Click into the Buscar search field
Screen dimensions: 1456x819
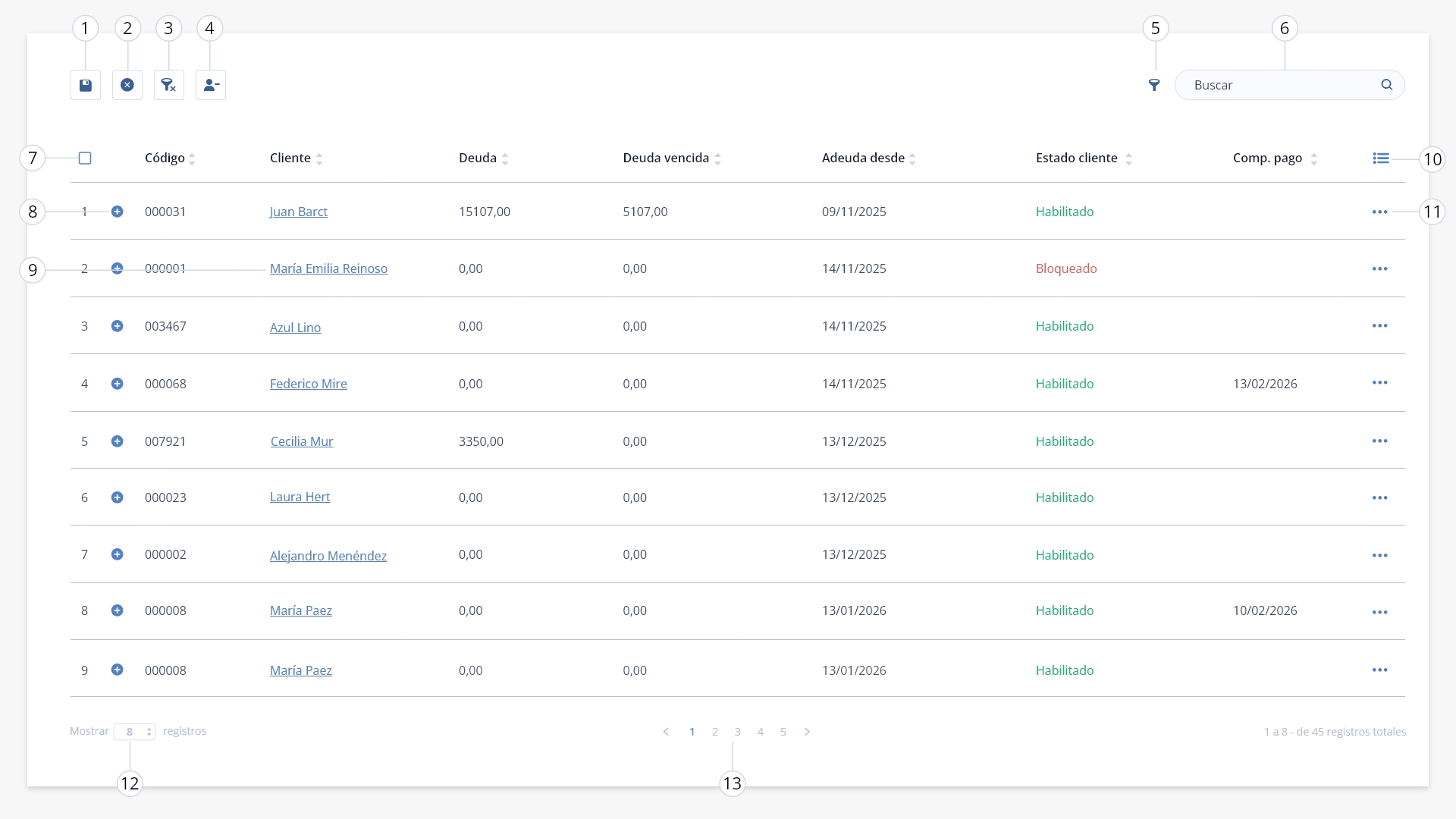point(1282,85)
